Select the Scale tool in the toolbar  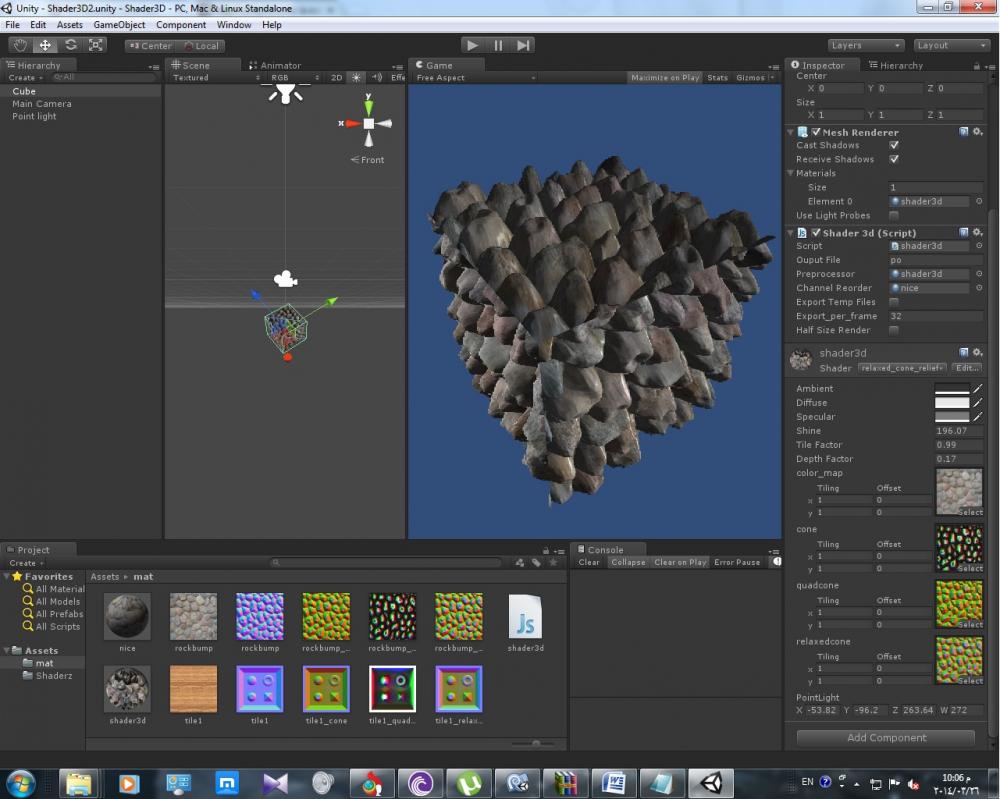coord(96,45)
